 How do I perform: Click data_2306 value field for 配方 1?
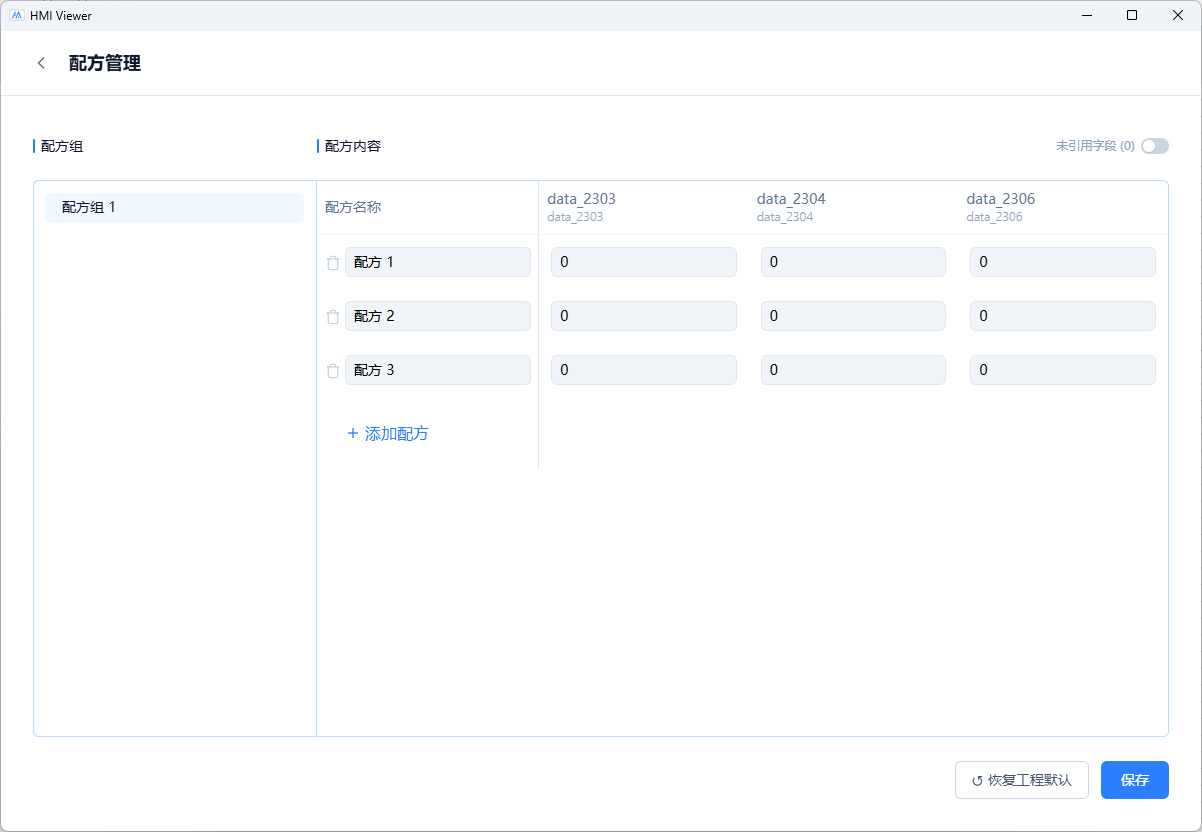[1063, 262]
